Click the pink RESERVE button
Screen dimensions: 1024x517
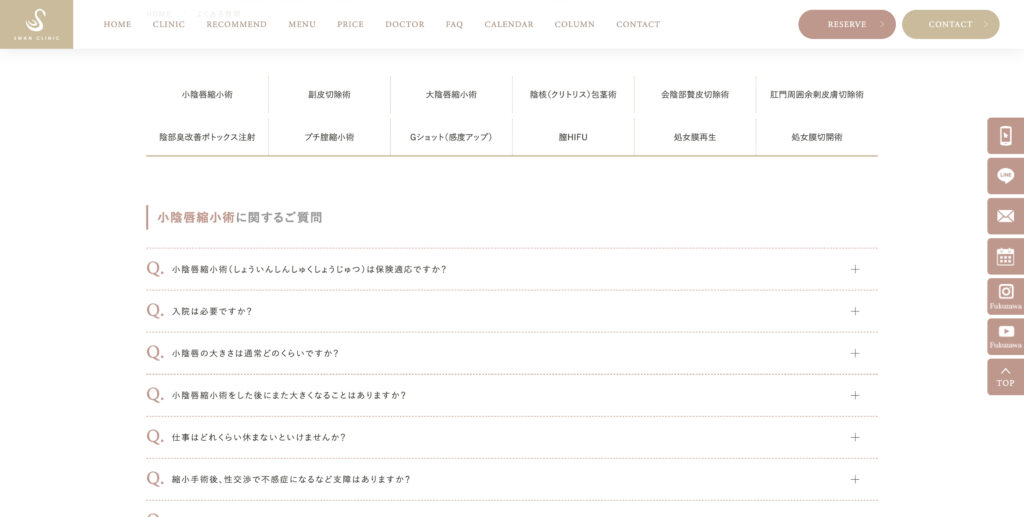coord(847,24)
